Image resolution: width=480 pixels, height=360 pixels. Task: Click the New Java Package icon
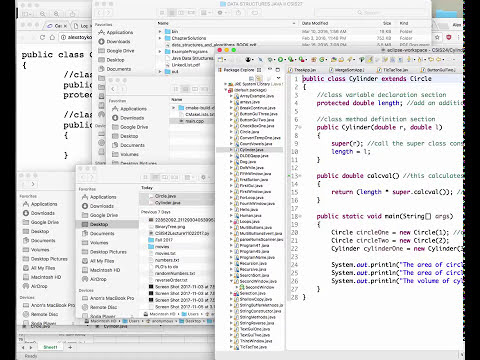coord(313,60)
